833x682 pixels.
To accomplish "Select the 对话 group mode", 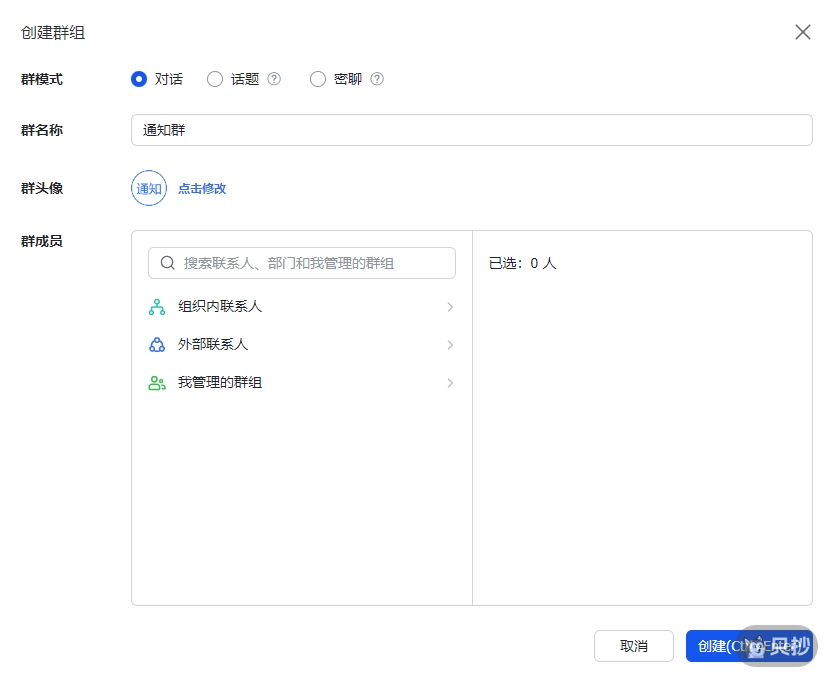I will (x=139, y=79).
